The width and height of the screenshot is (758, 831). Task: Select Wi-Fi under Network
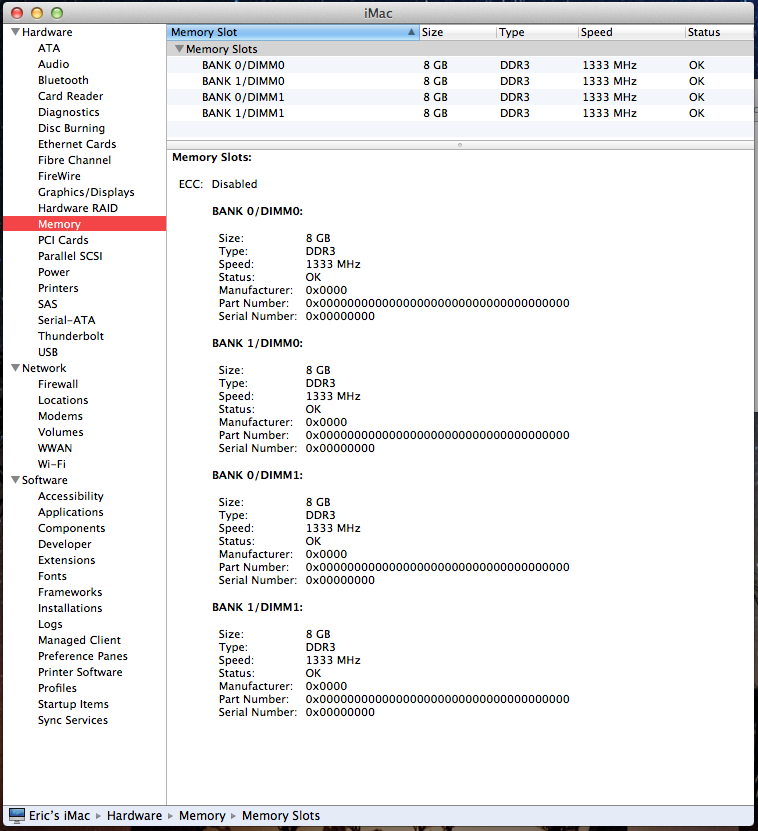point(52,464)
